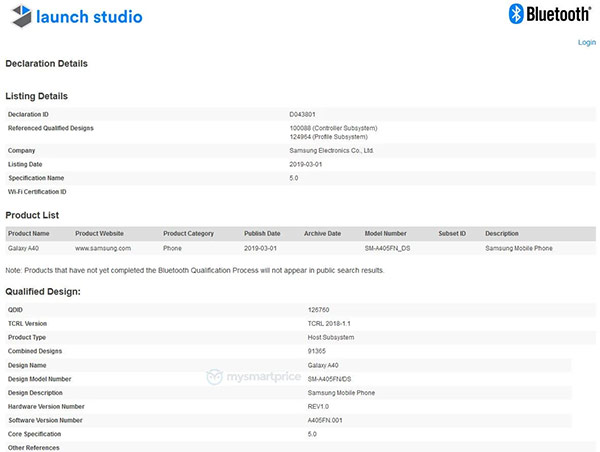Click the Publish Date column header

(x=262, y=233)
